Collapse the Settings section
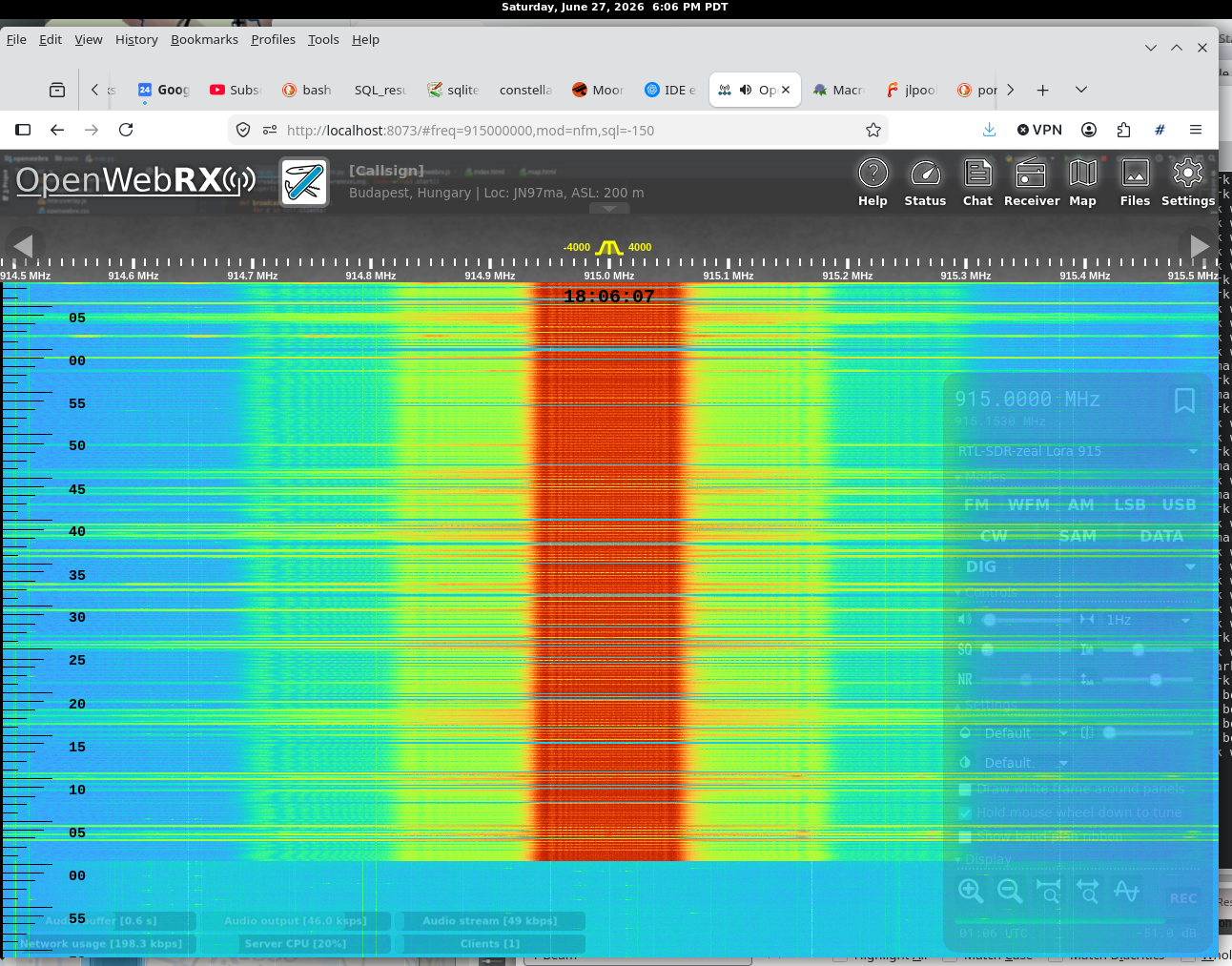This screenshot has width=1232, height=966. [985, 705]
